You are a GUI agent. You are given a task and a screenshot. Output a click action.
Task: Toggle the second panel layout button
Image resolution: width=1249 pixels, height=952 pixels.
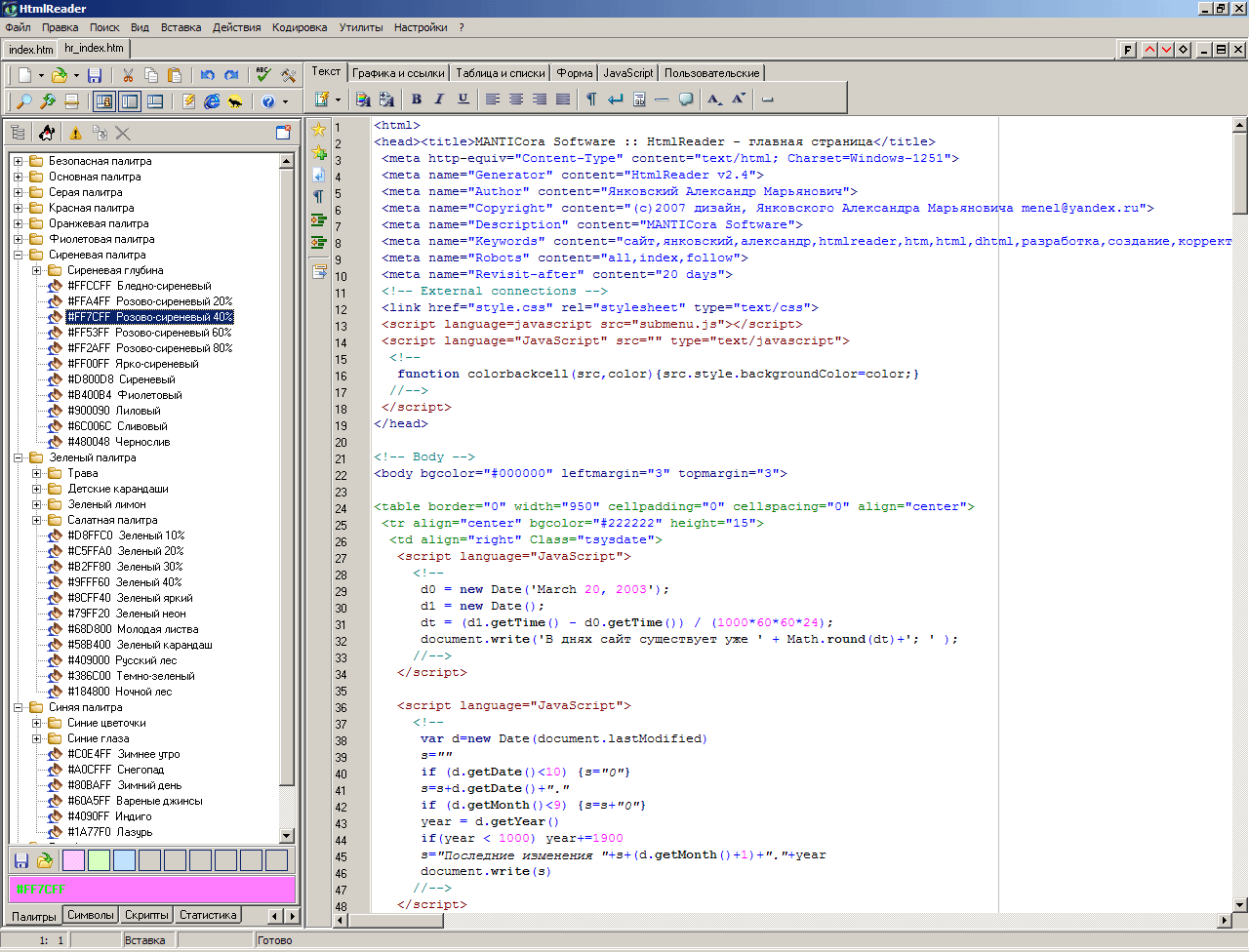click(x=130, y=101)
